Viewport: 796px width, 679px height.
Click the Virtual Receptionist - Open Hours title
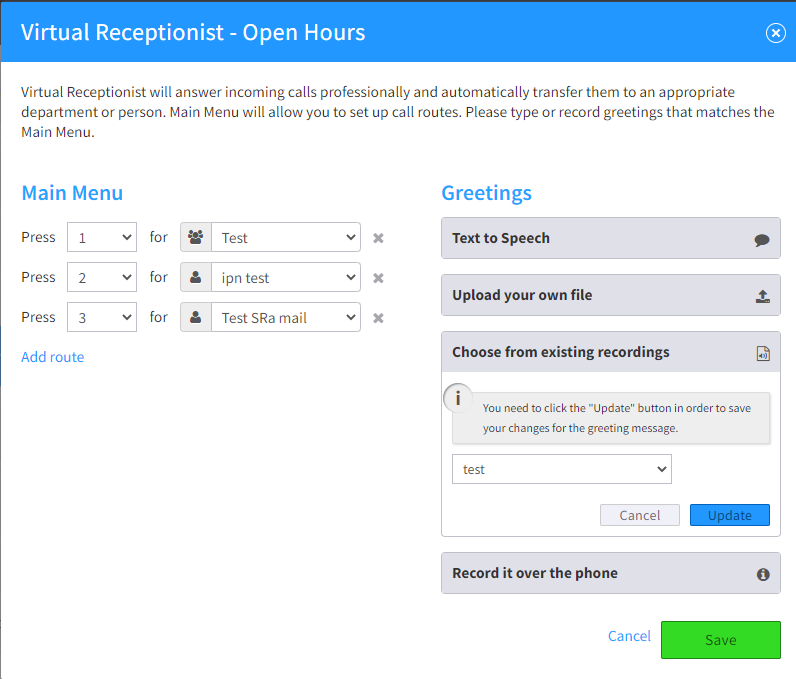coord(193,32)
